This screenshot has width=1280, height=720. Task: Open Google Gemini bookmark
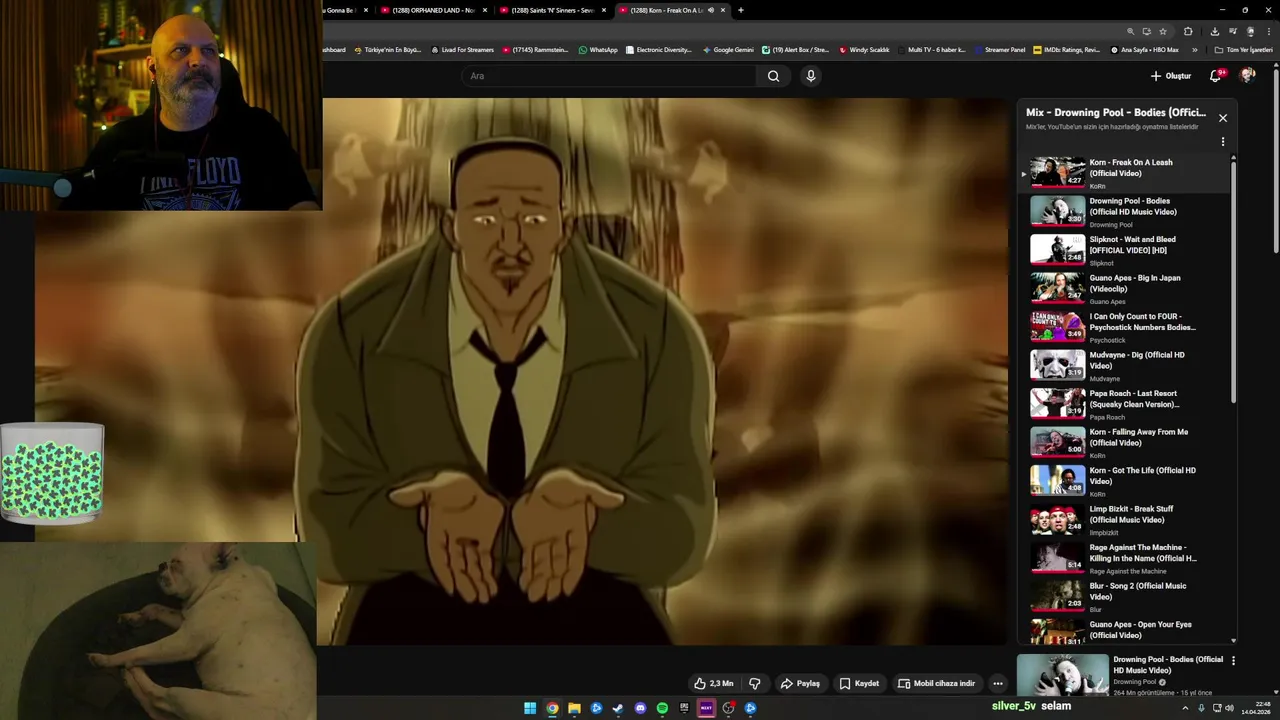[x=728, y=50]
